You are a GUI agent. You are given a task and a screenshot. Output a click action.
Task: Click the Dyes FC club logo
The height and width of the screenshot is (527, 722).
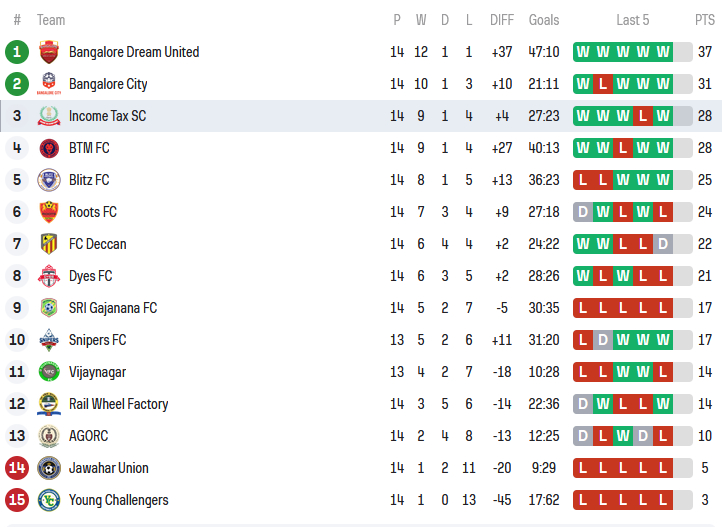pos(49,276)
